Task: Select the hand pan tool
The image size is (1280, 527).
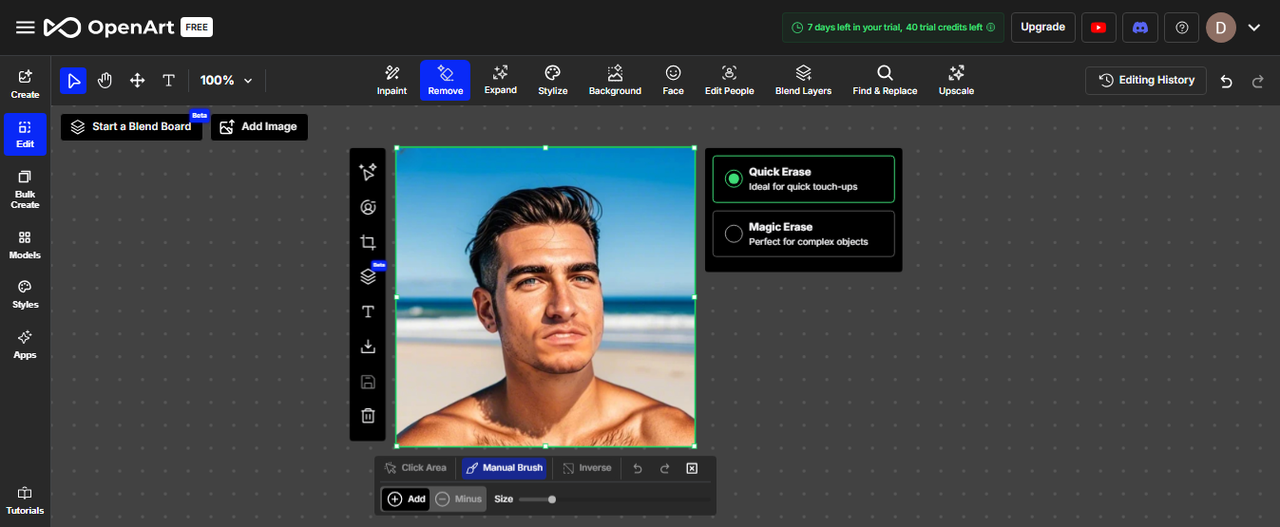Action: click(x=105, y=80)
